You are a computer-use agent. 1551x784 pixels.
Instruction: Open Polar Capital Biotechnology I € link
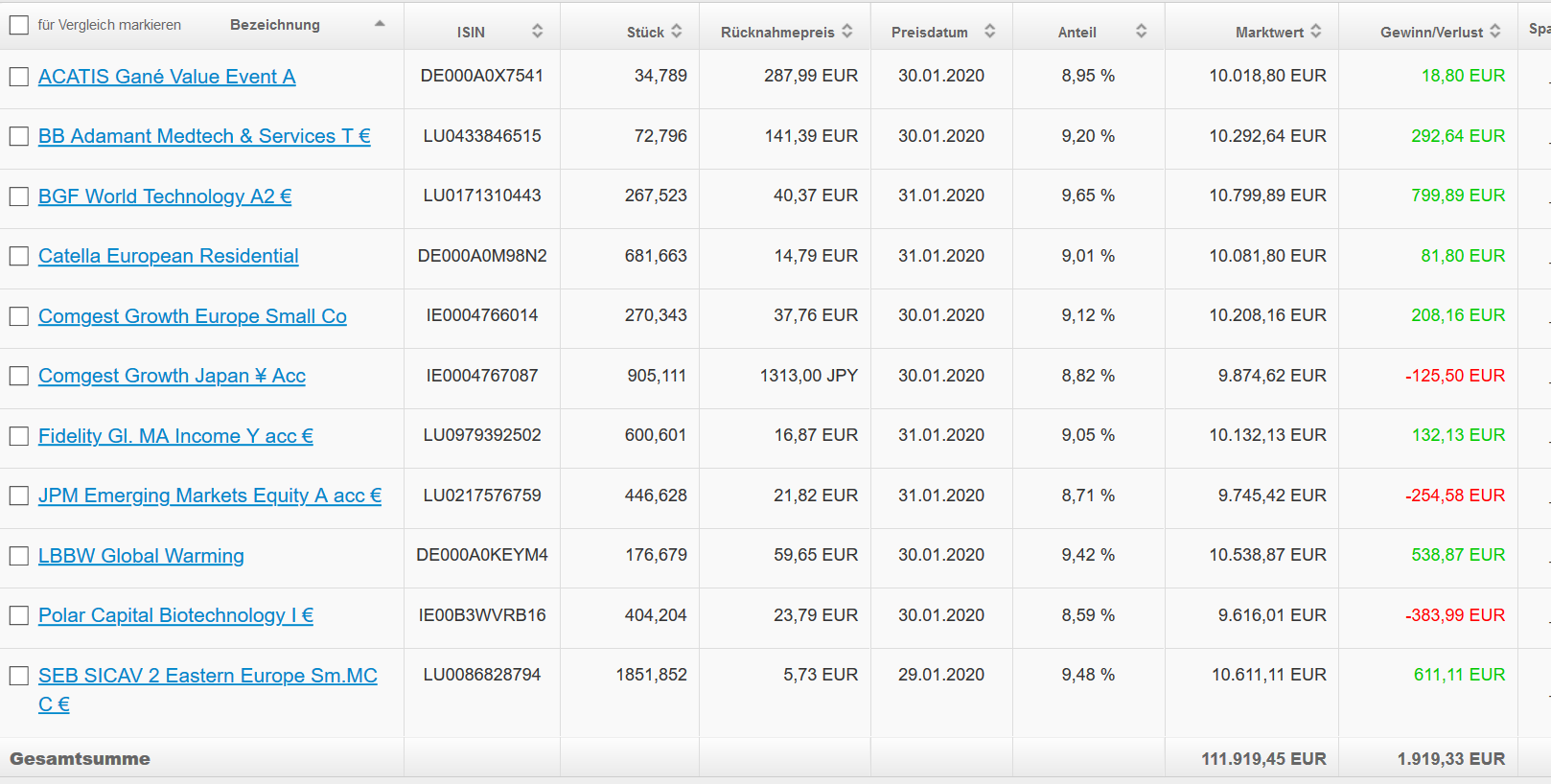[175, 615]
